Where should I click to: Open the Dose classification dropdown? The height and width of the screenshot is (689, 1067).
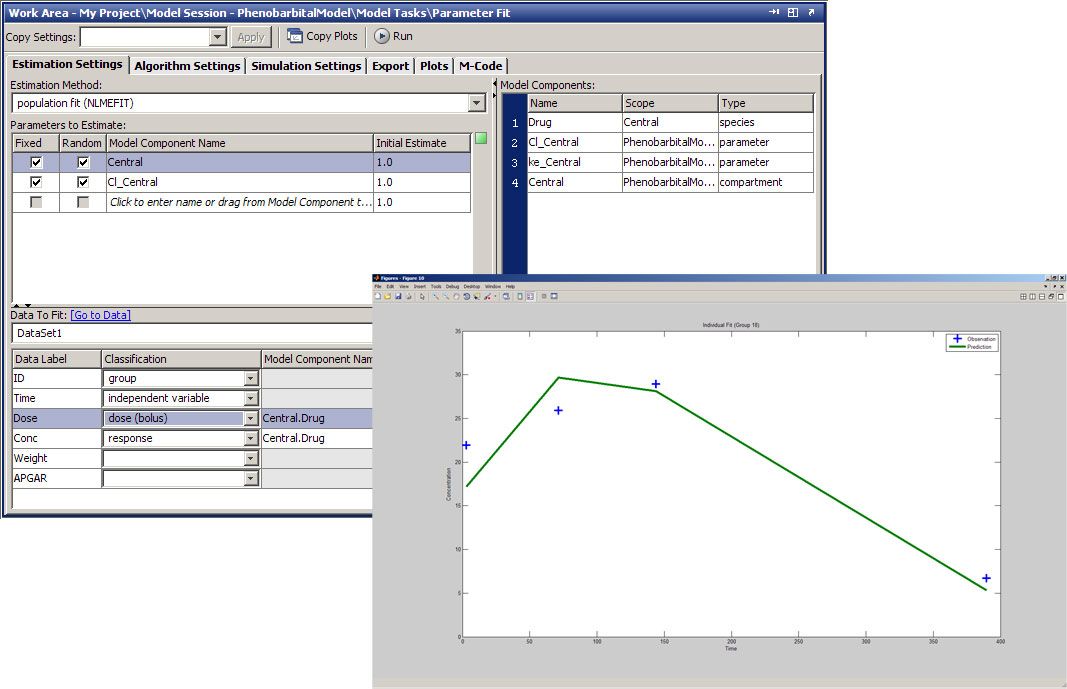[251, 418]
